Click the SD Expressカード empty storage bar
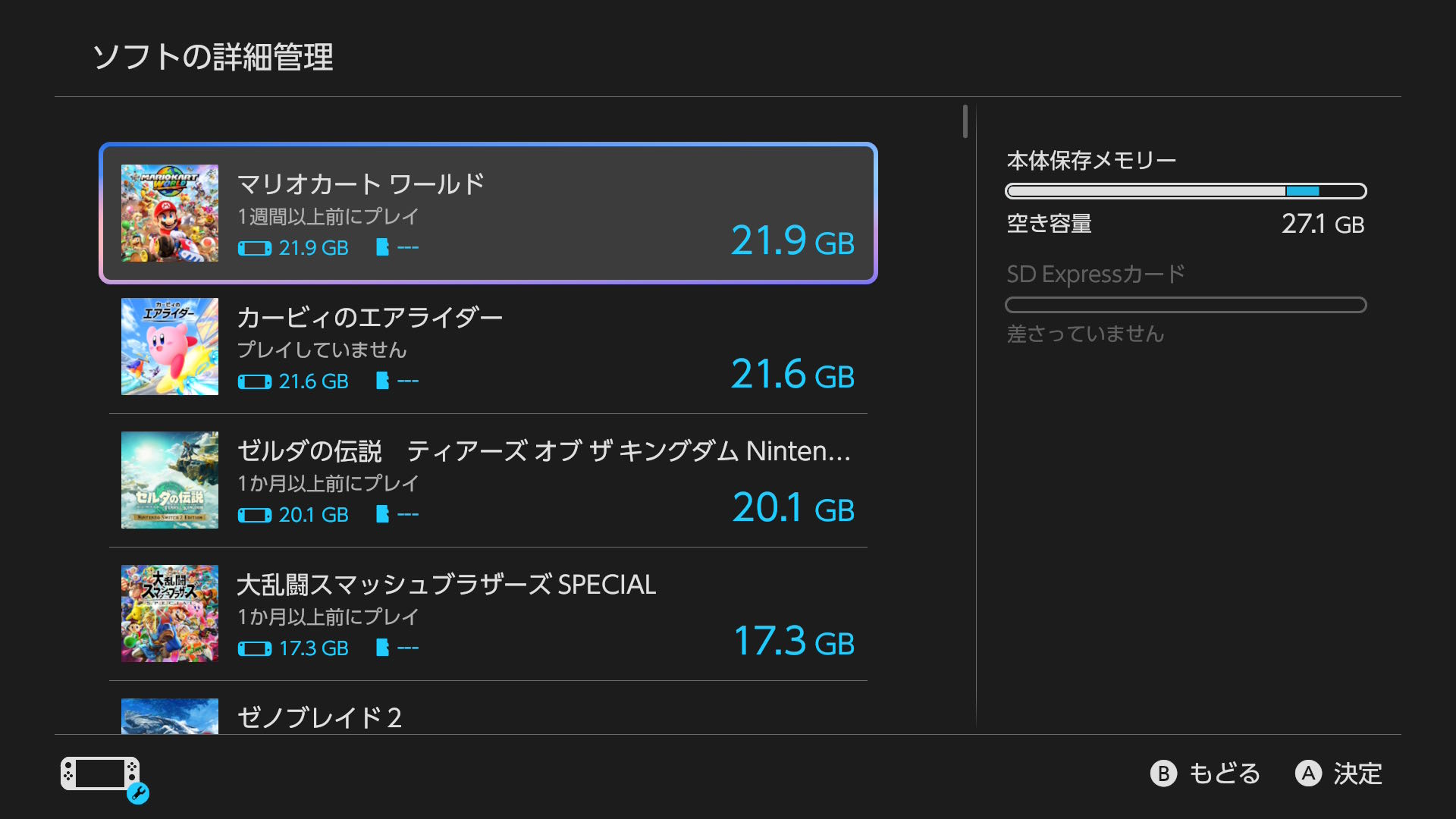 1185,305
